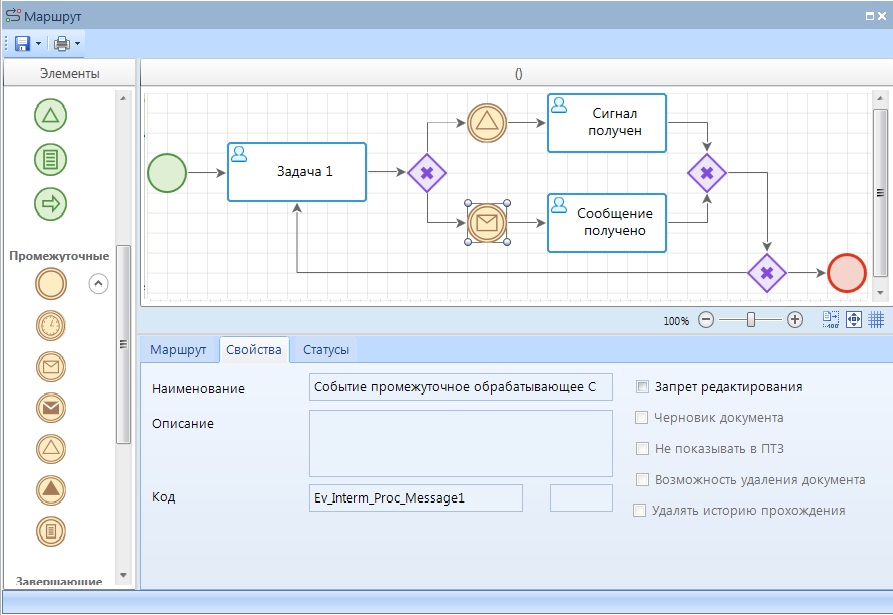Click into the Описание text area
Viewport: 893px width, 615px height.
pos(460,443)
